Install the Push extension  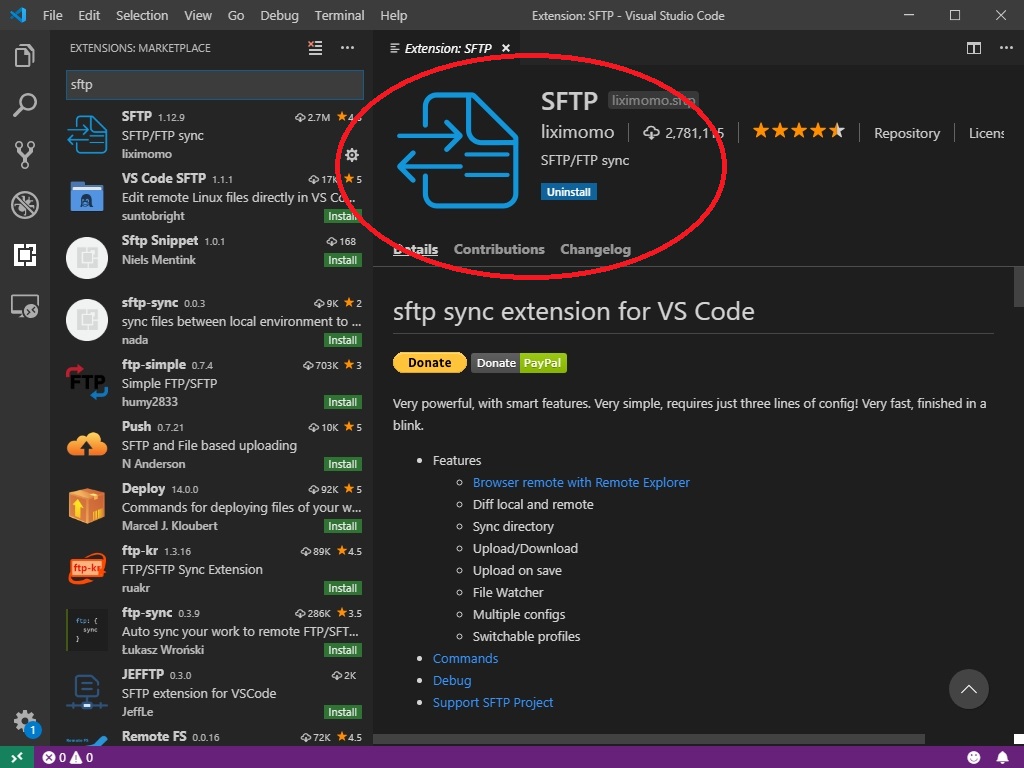tap(343, 464)
